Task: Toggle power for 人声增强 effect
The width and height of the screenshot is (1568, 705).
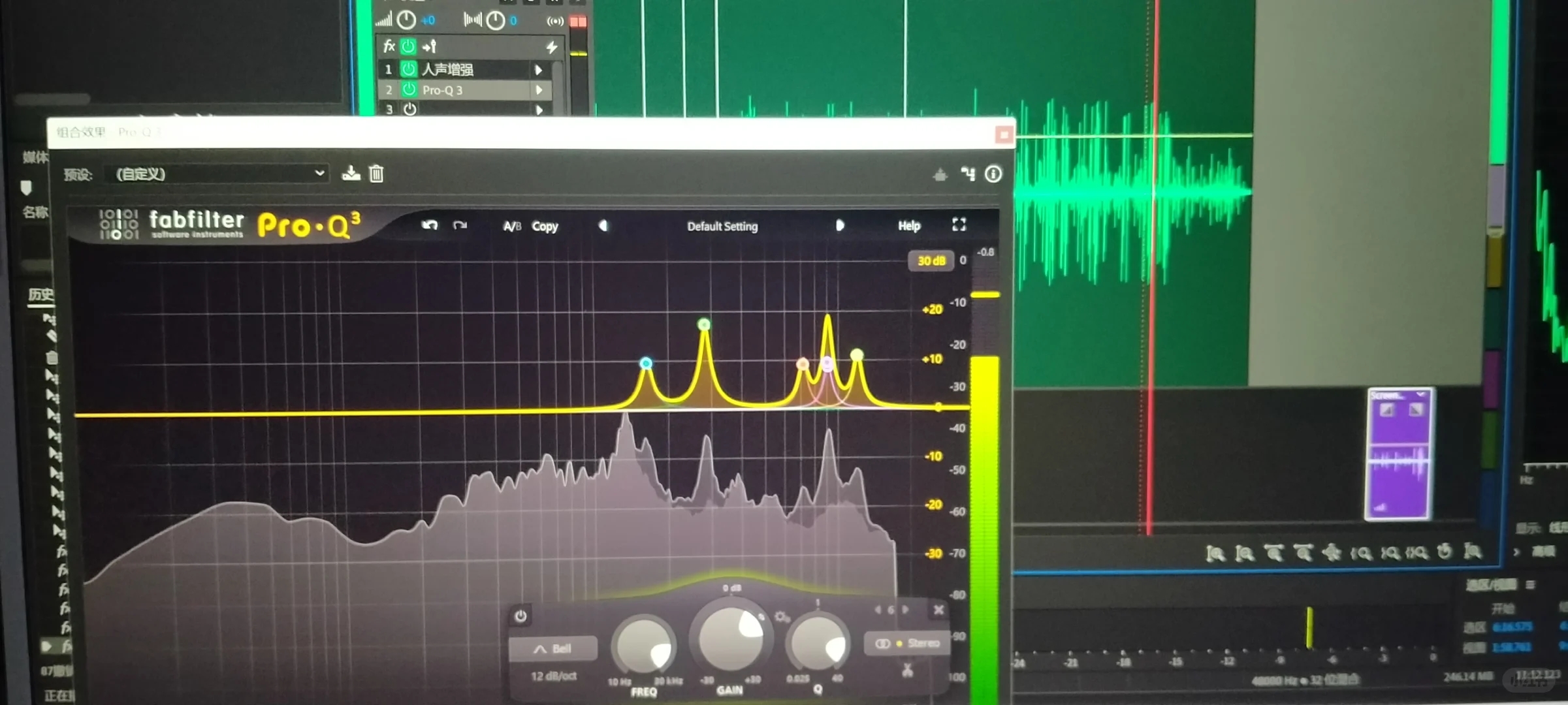Action: [x=408, y=69]
